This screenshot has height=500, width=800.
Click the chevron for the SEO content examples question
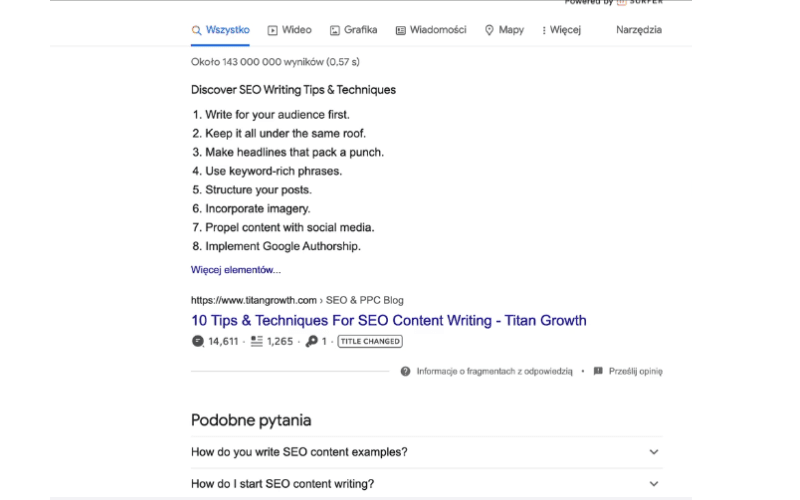pyautogui.click(x=654, y=452)
